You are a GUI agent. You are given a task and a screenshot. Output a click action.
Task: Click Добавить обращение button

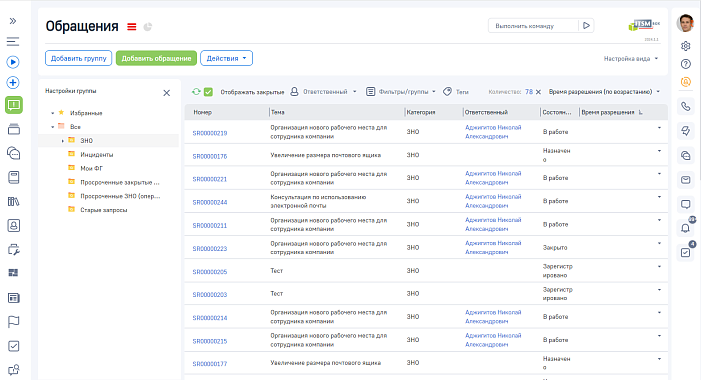(156, 58)
